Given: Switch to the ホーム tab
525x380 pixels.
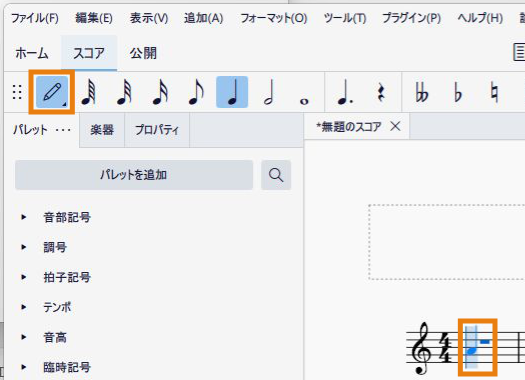Looking at the screenshot, I should point(32,53).
